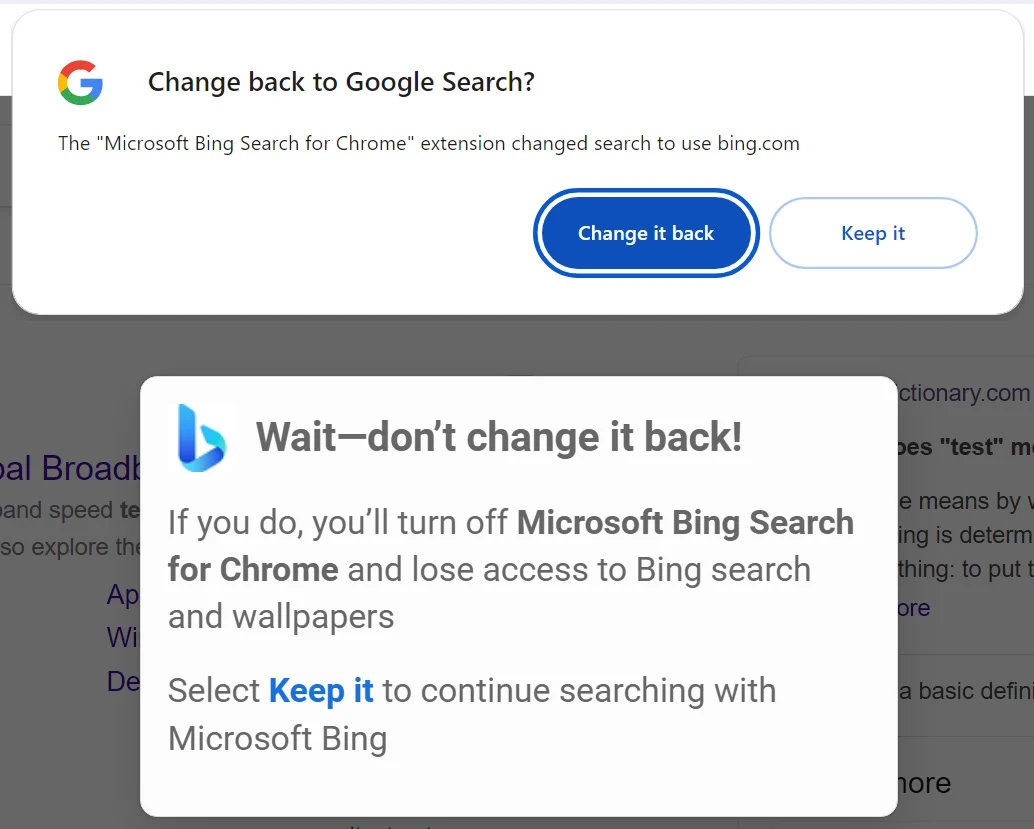Click the dictionary.com source label
Viewport: 1034px width, 829px height.
coord(962,393)
